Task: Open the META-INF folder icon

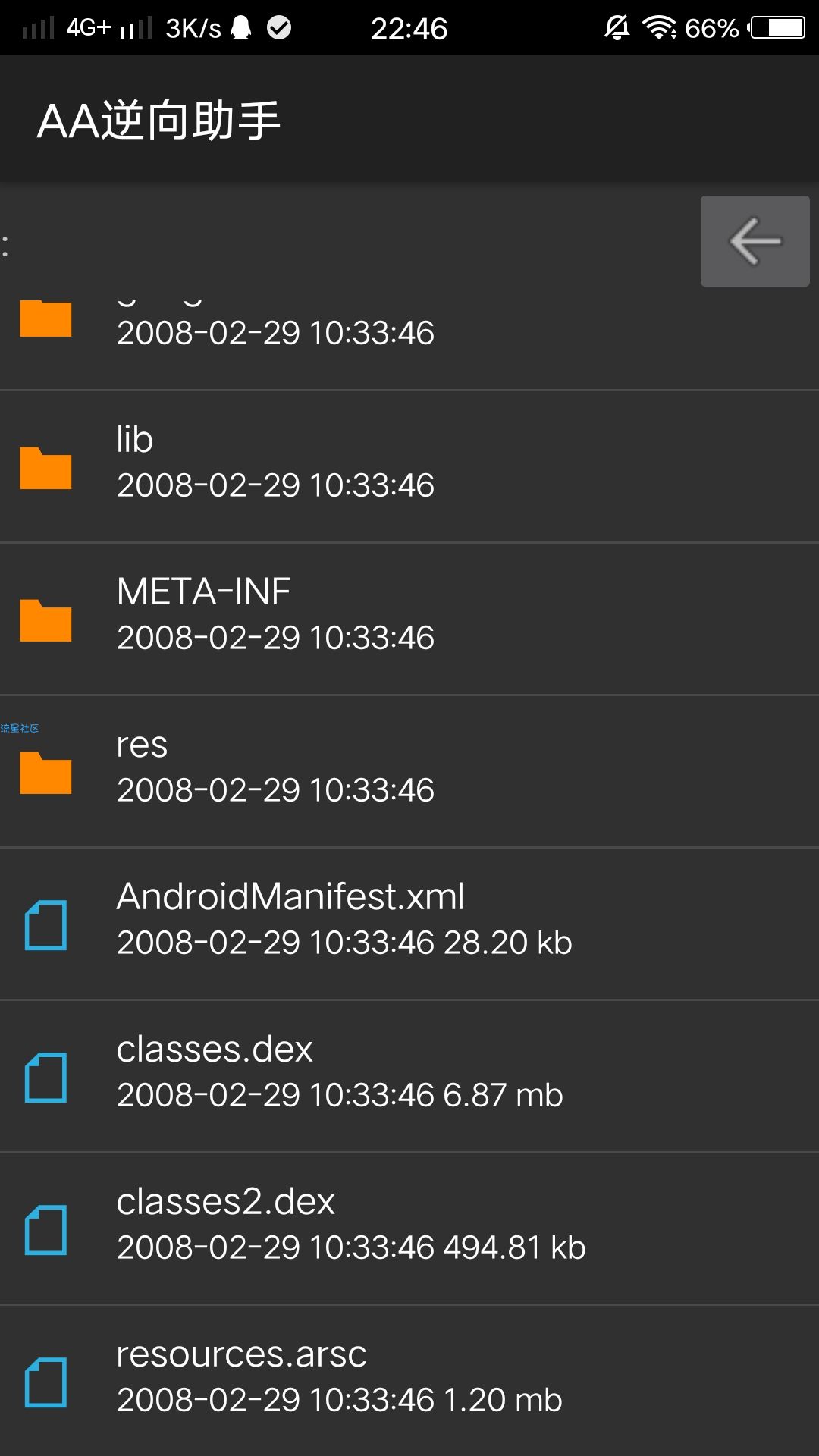Action: pyautogui.click(x=45, y=620)
